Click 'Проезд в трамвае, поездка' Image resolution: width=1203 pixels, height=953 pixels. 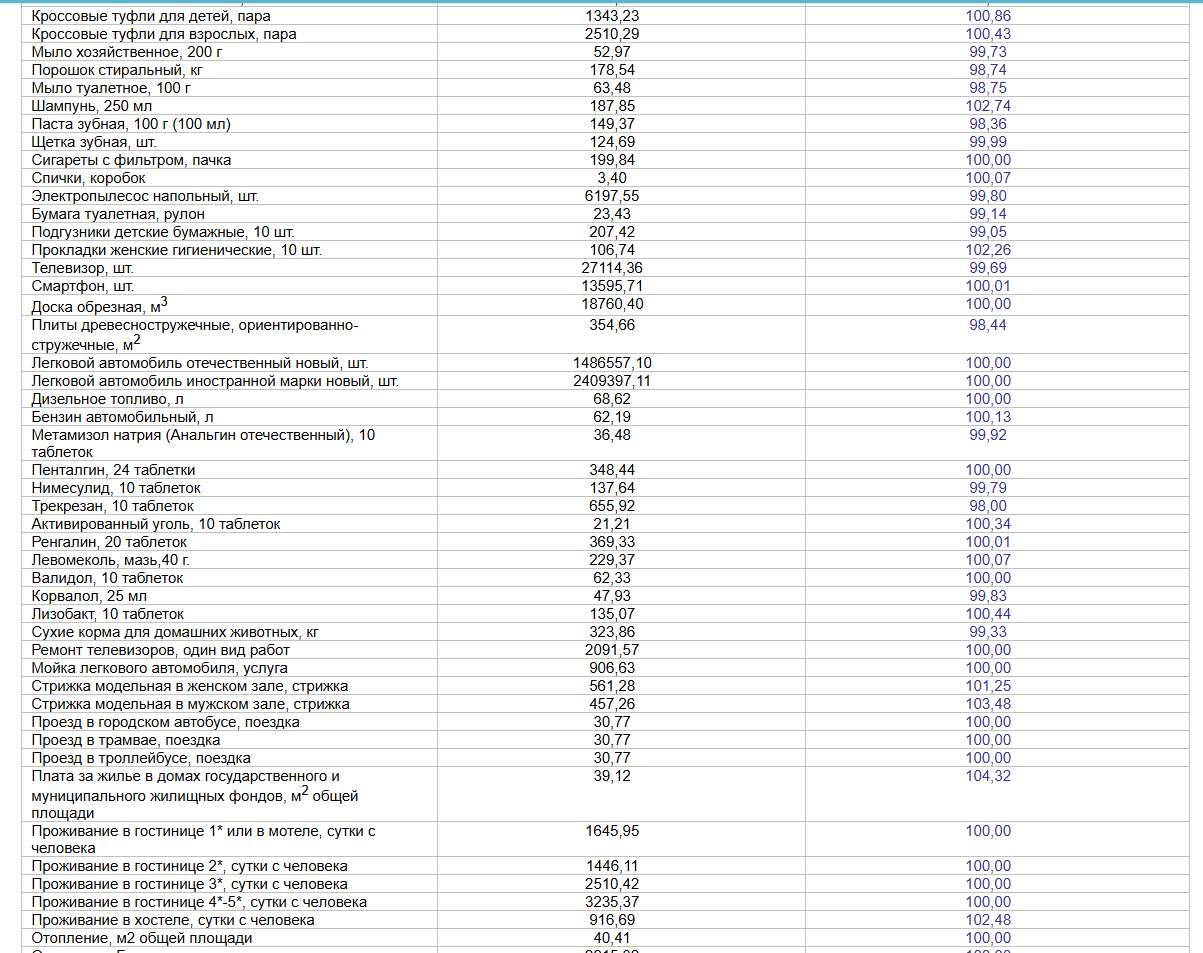126,740
